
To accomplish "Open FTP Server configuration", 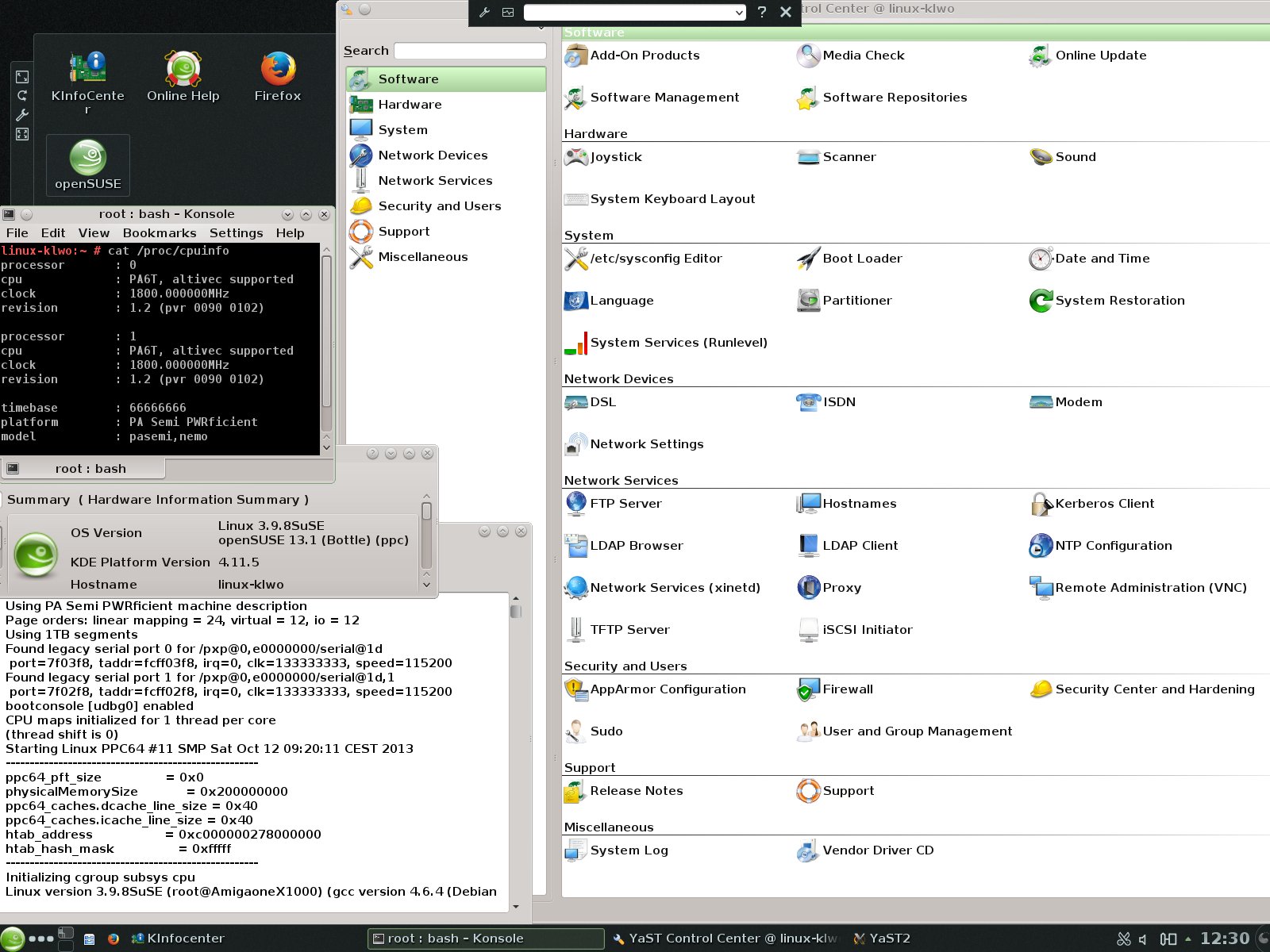I will coord(613,504).
